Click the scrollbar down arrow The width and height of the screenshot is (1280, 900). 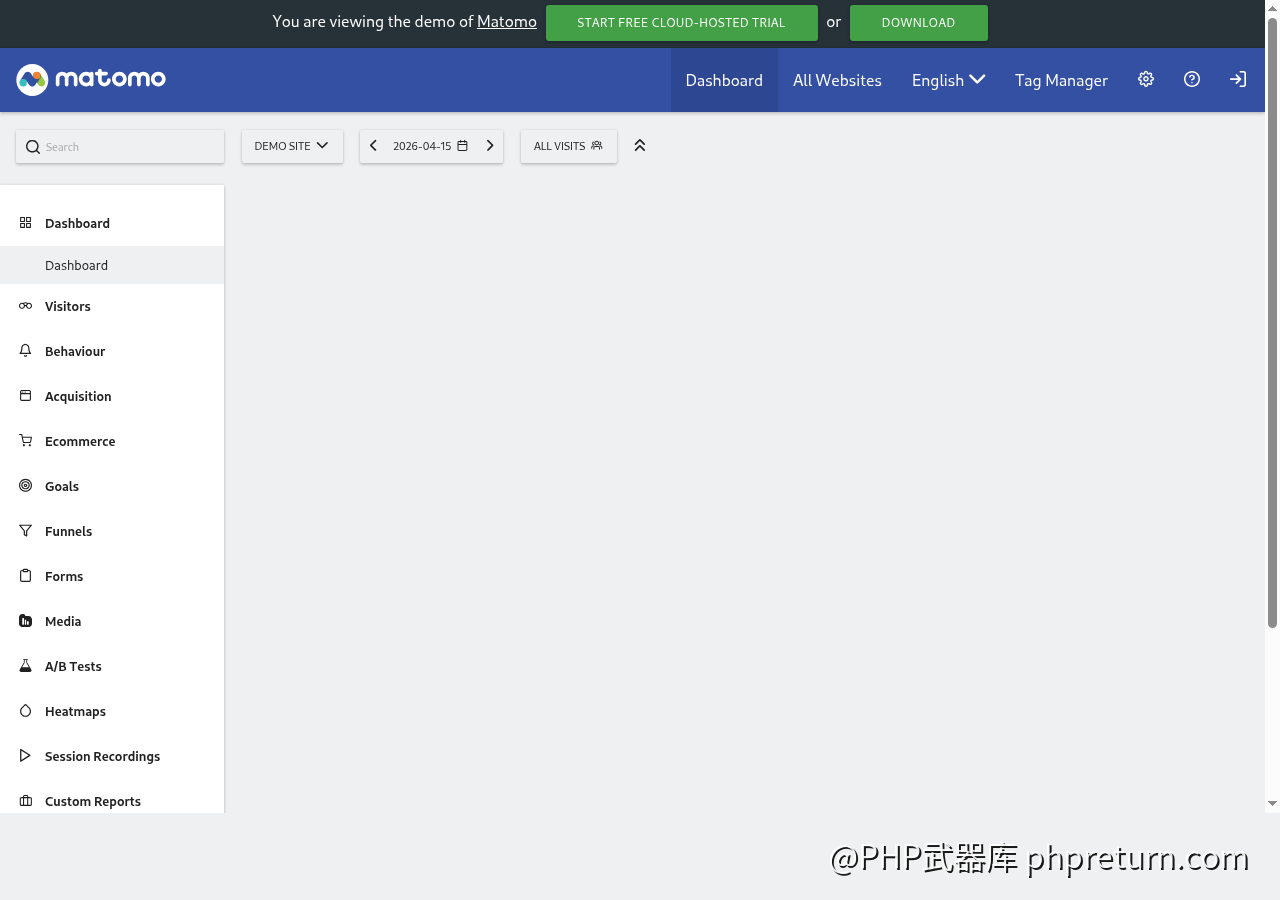pyautogui.click(x=1272, y=804)
